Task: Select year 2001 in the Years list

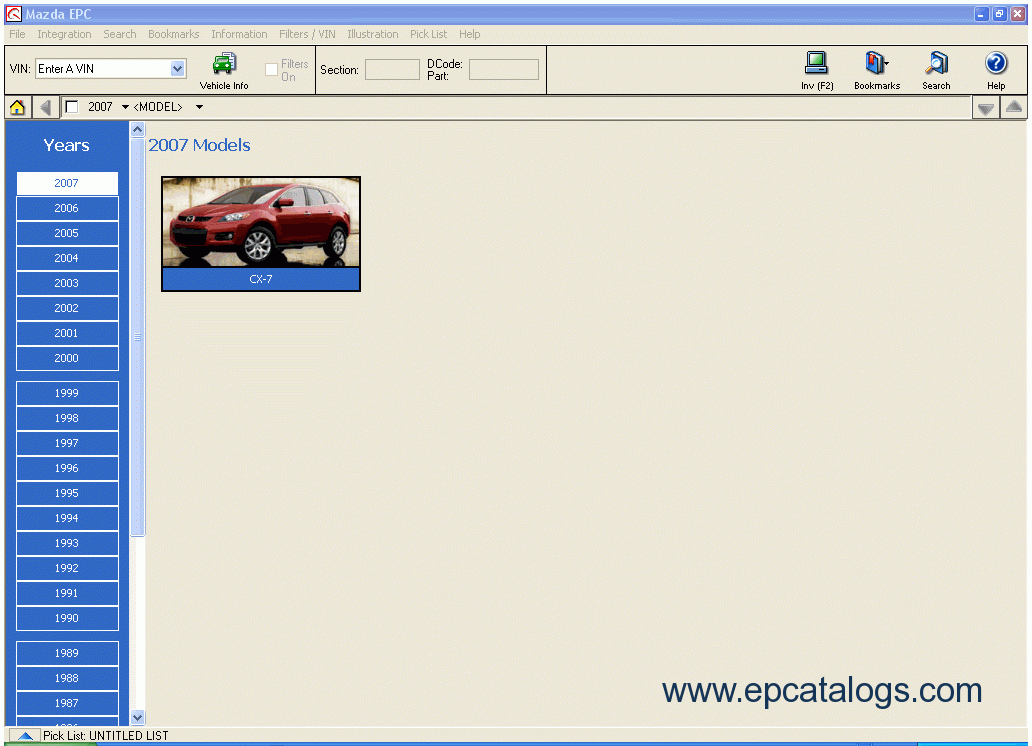Action: click(67, 333)
